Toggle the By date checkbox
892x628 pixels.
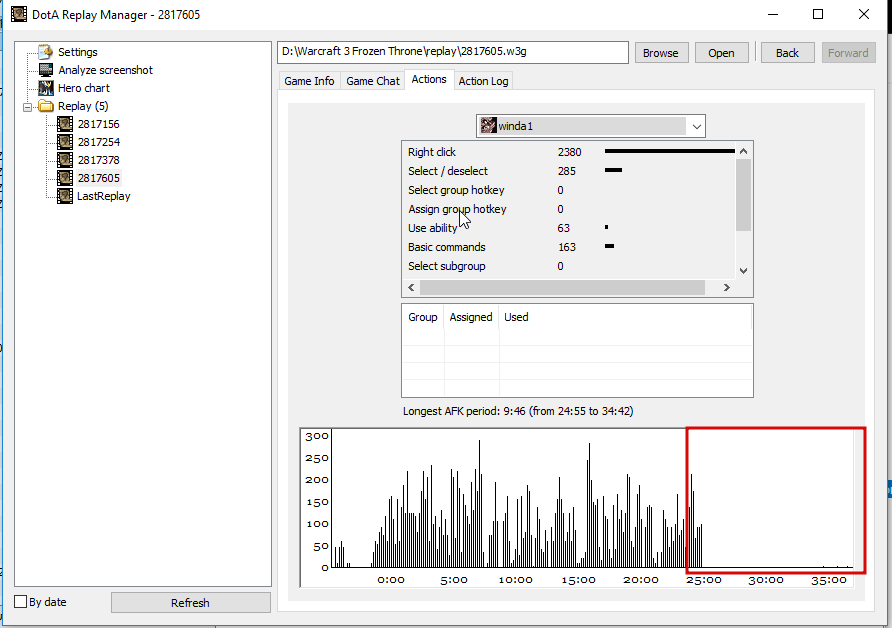(20, 602)
